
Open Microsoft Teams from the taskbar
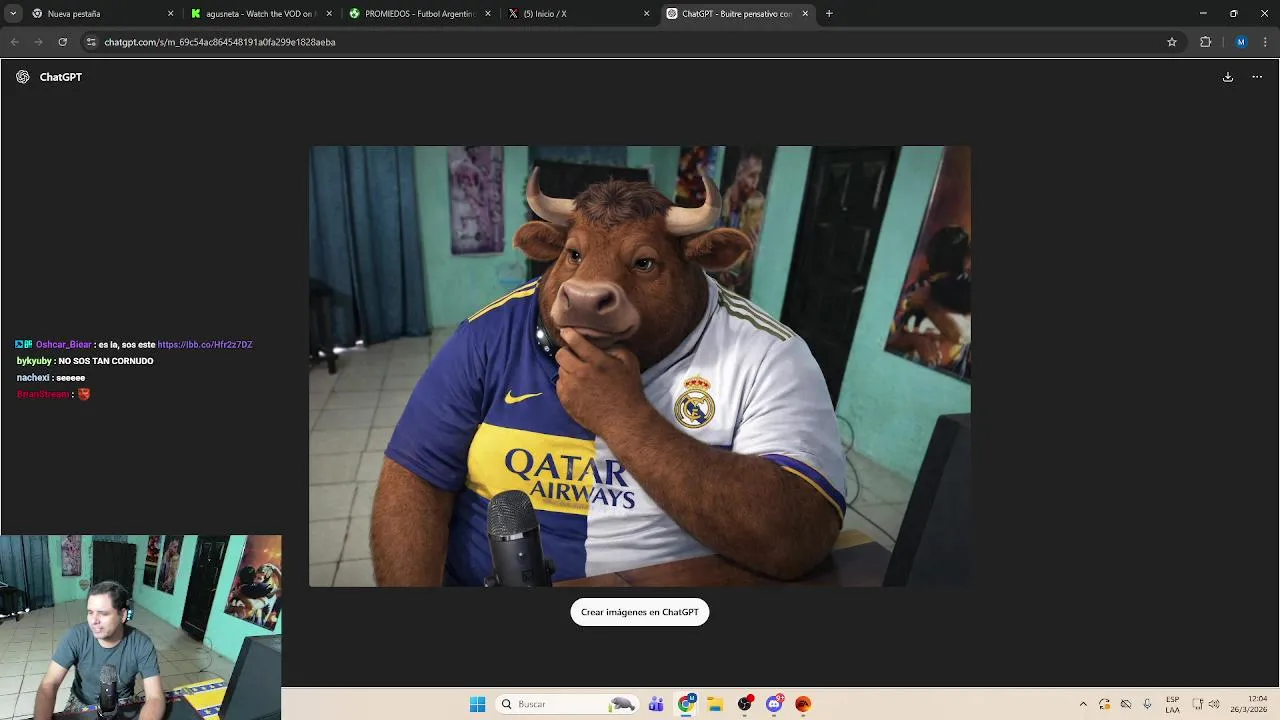pos(656,704)
